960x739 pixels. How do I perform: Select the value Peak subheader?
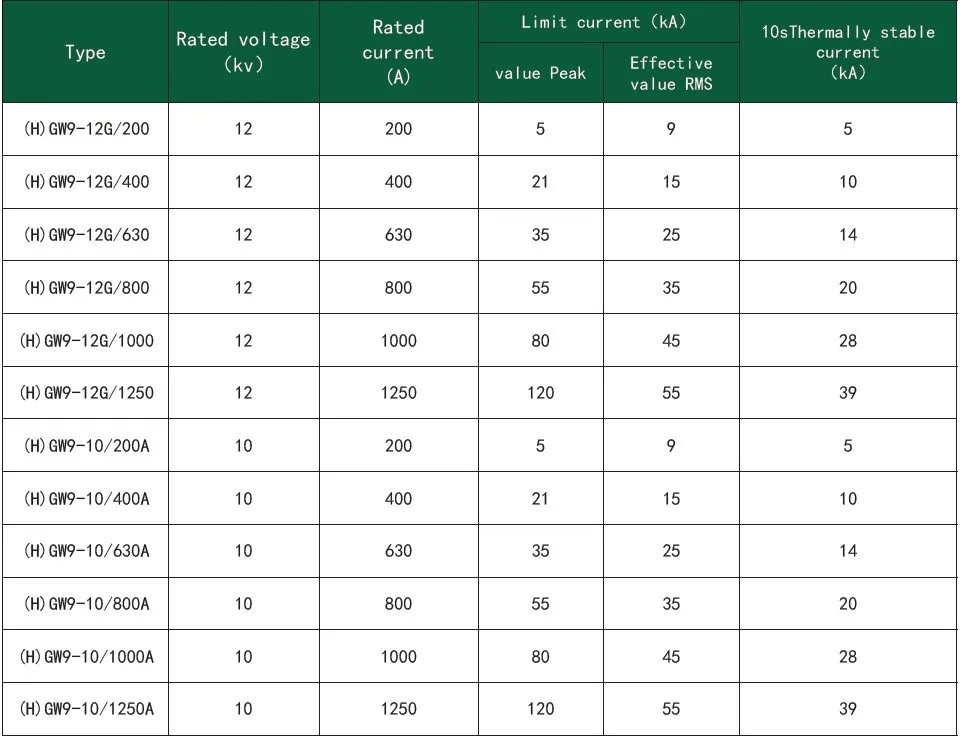click(x=541, y=74)
